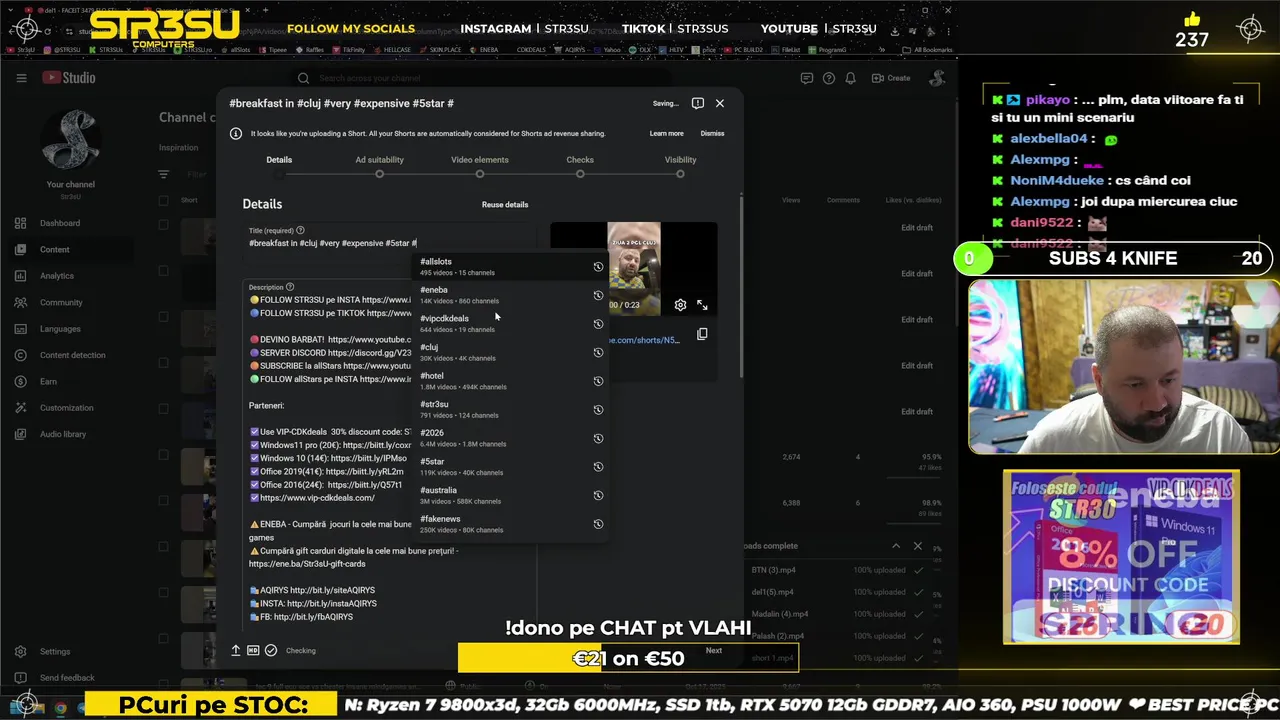The width and height of the screenshot is (1280, 720).
Task: Close the Uploads complete panel
Action: pos(918,546)
